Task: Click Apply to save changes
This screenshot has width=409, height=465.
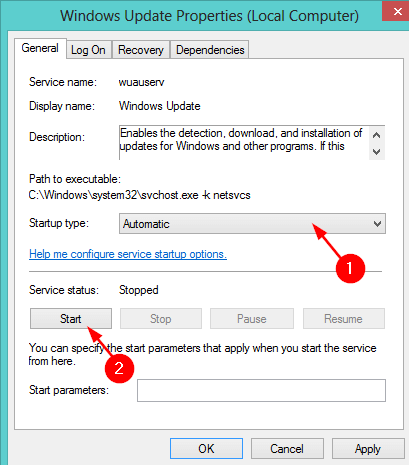Action: tap(368, 449)
